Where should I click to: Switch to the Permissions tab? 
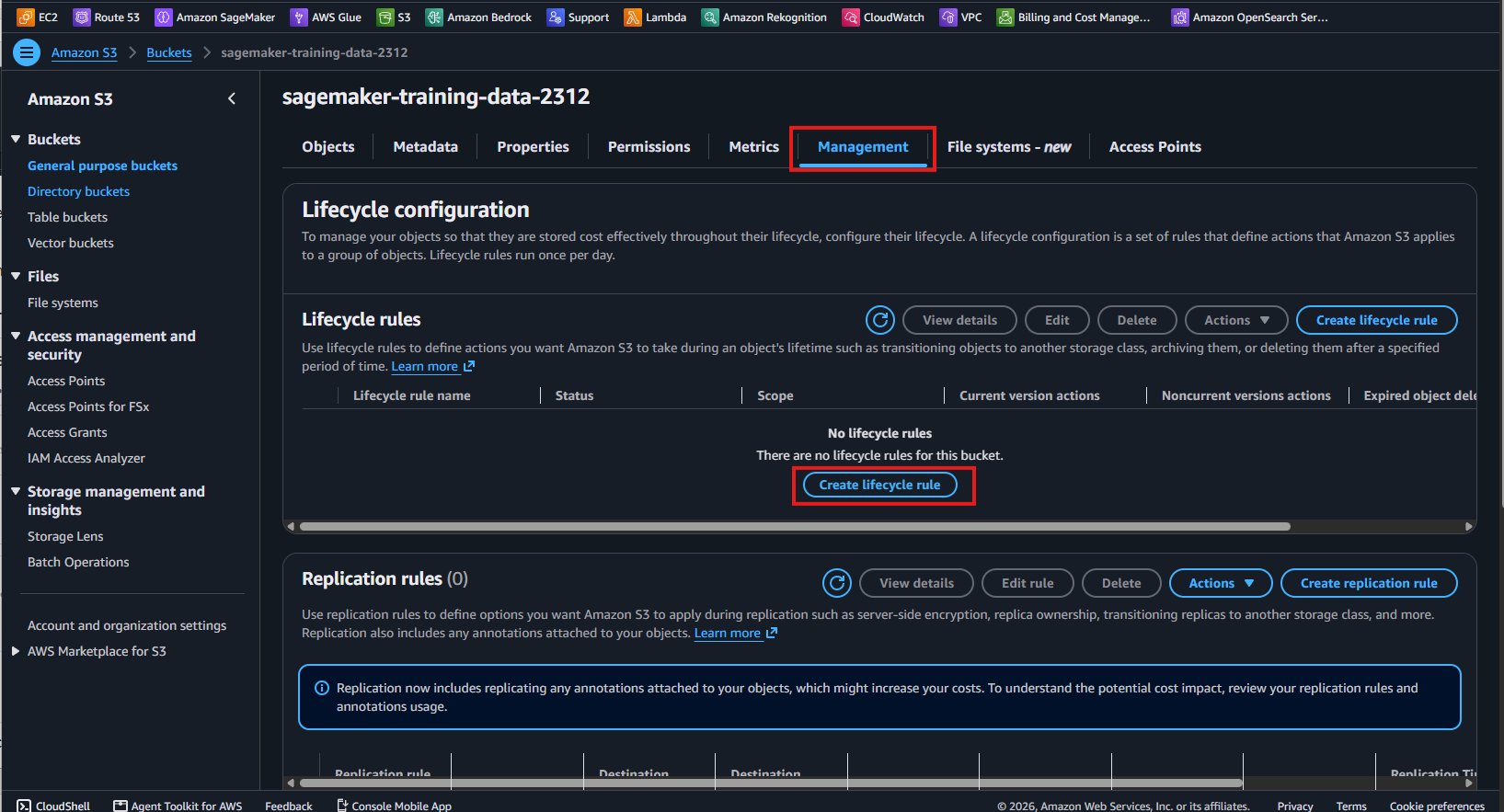point(649,147)
